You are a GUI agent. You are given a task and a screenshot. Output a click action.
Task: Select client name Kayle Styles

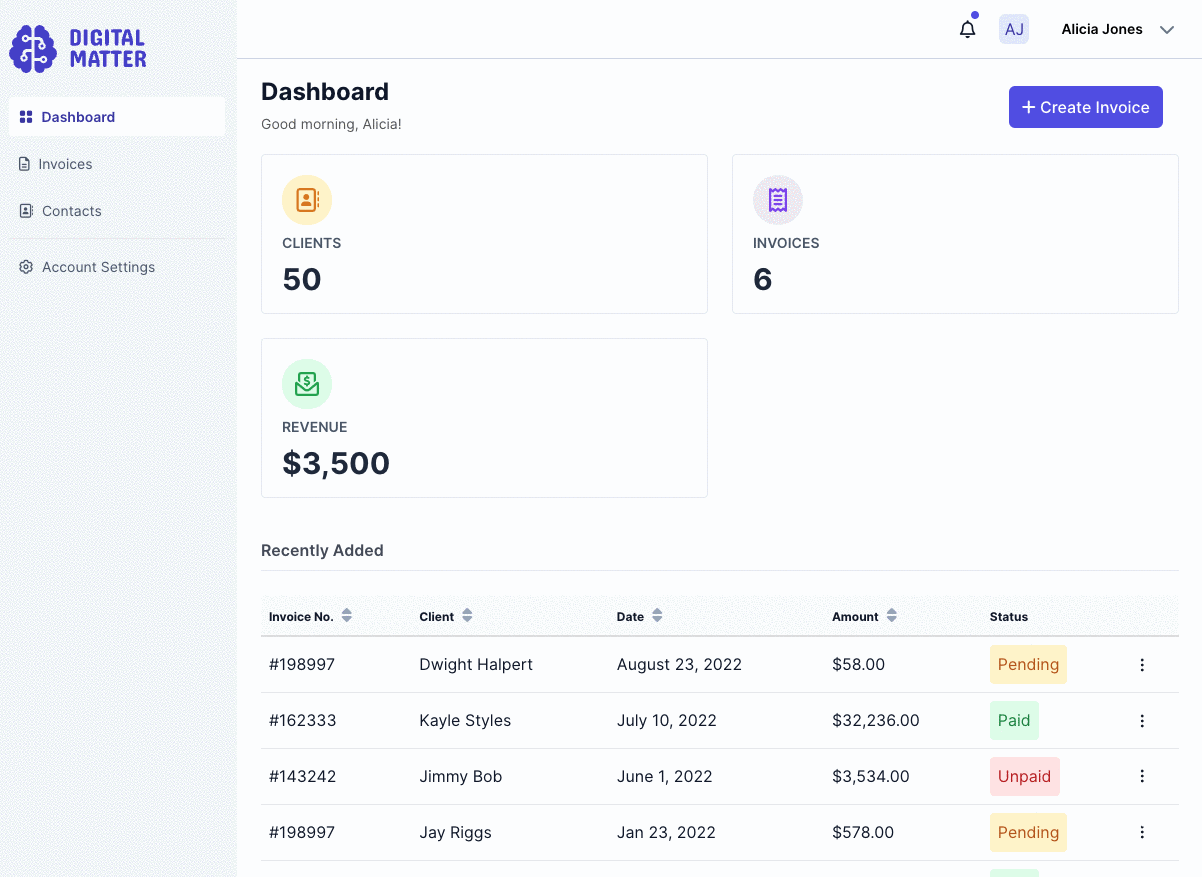point(465,720)
